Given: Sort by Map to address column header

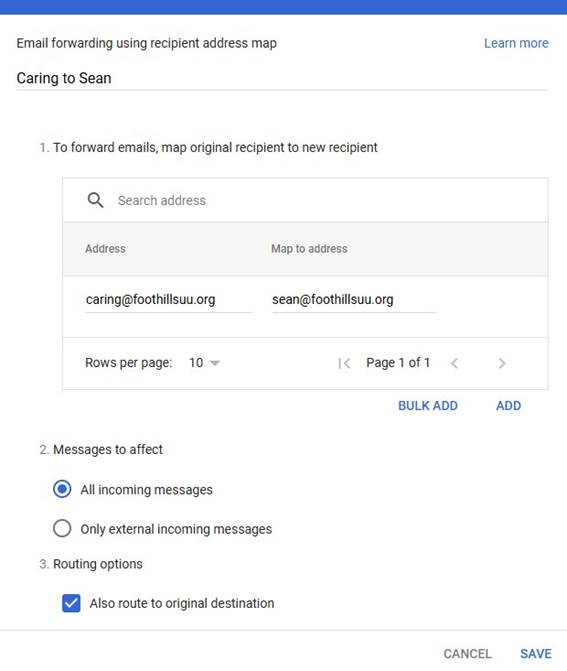Looking at the screenshot, I should pos(309,249).
